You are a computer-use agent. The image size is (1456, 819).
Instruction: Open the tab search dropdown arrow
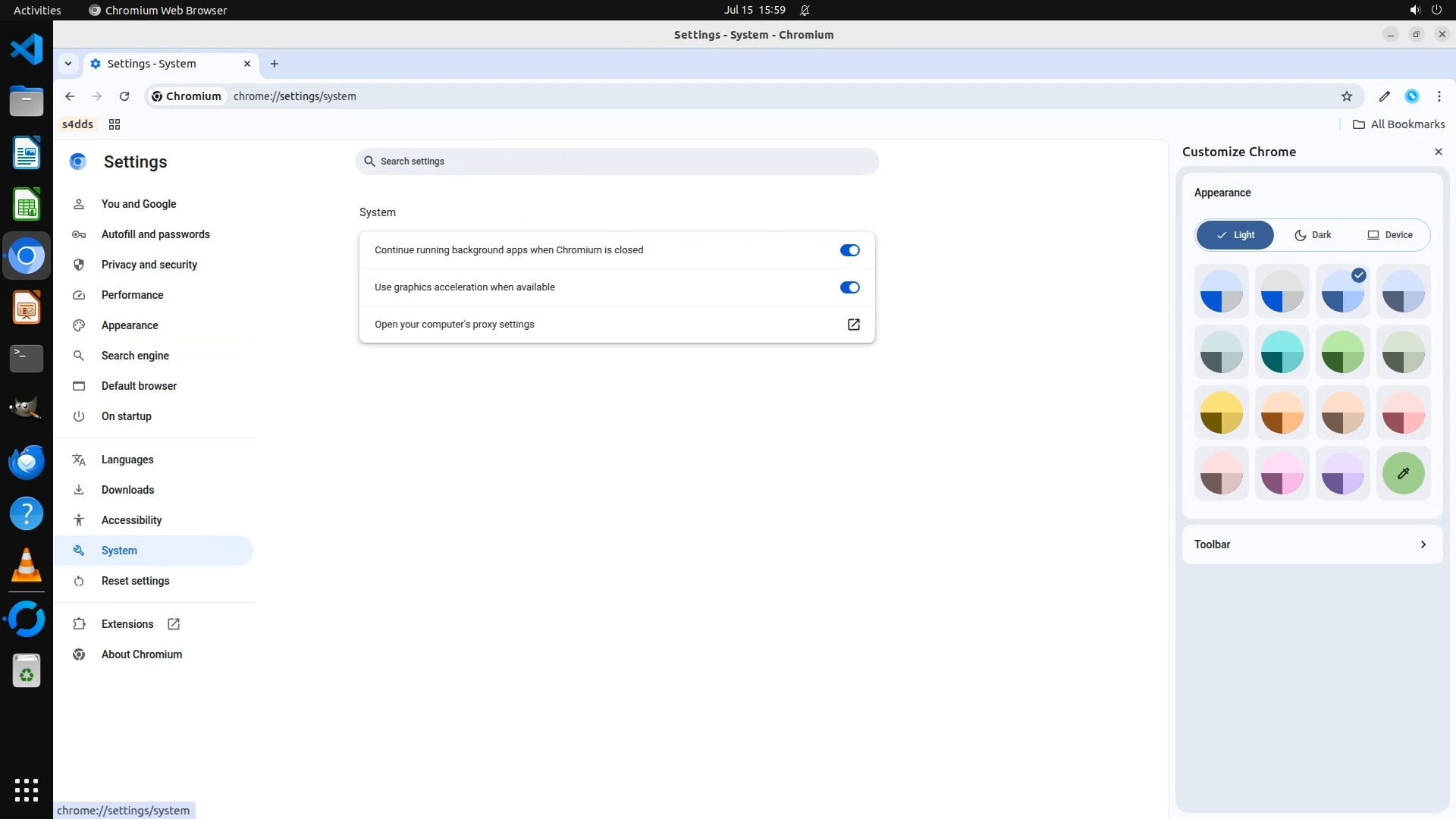click(x=68, y=64)
